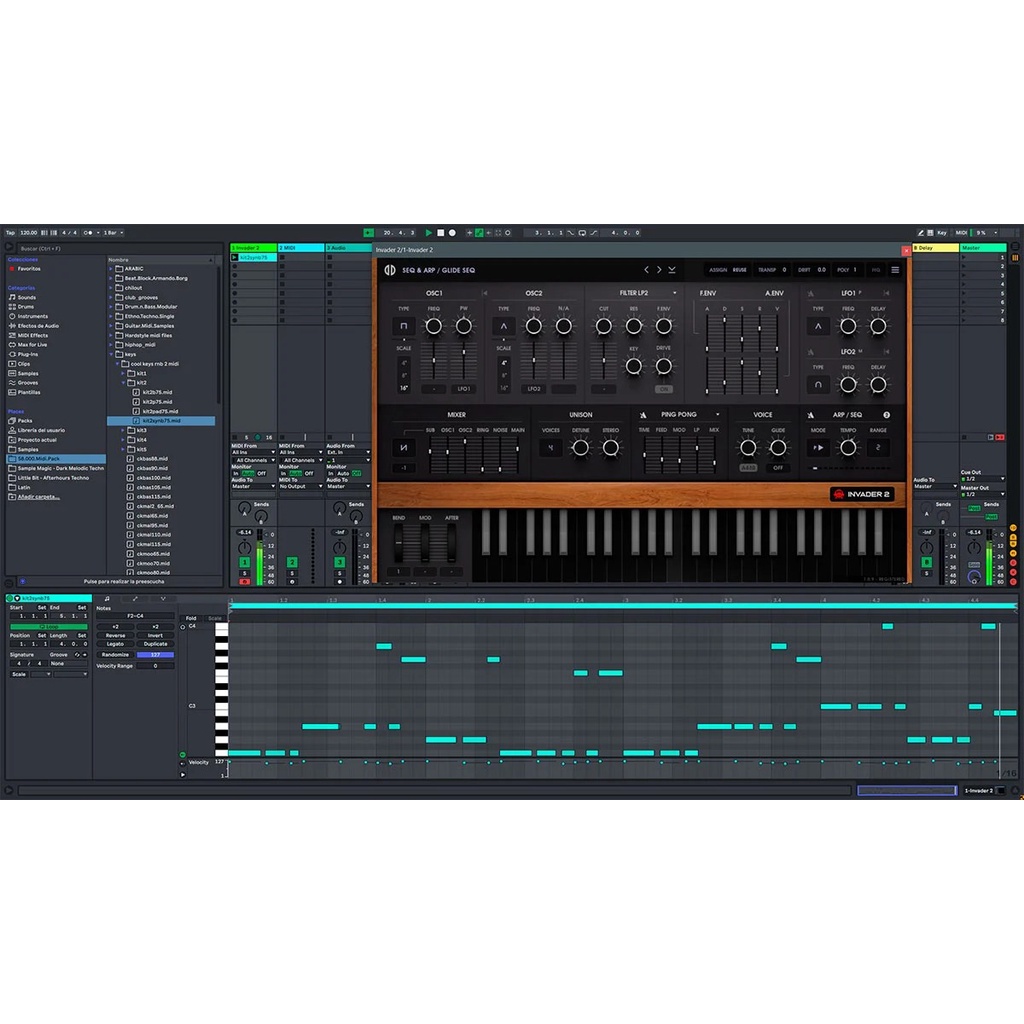Viewport: 1024px width, 1024px height.
Task: Toggle track 2 activator button
Action: click(292, 562)
